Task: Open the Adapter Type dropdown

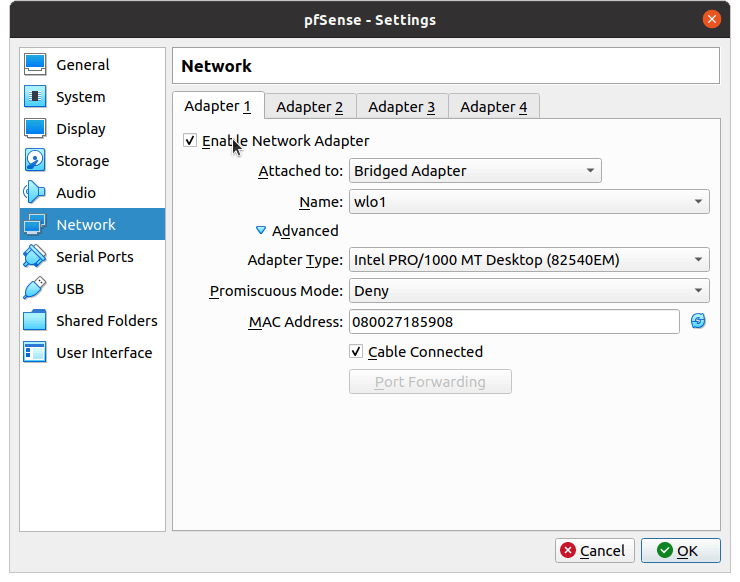Action: coord(529,261)
